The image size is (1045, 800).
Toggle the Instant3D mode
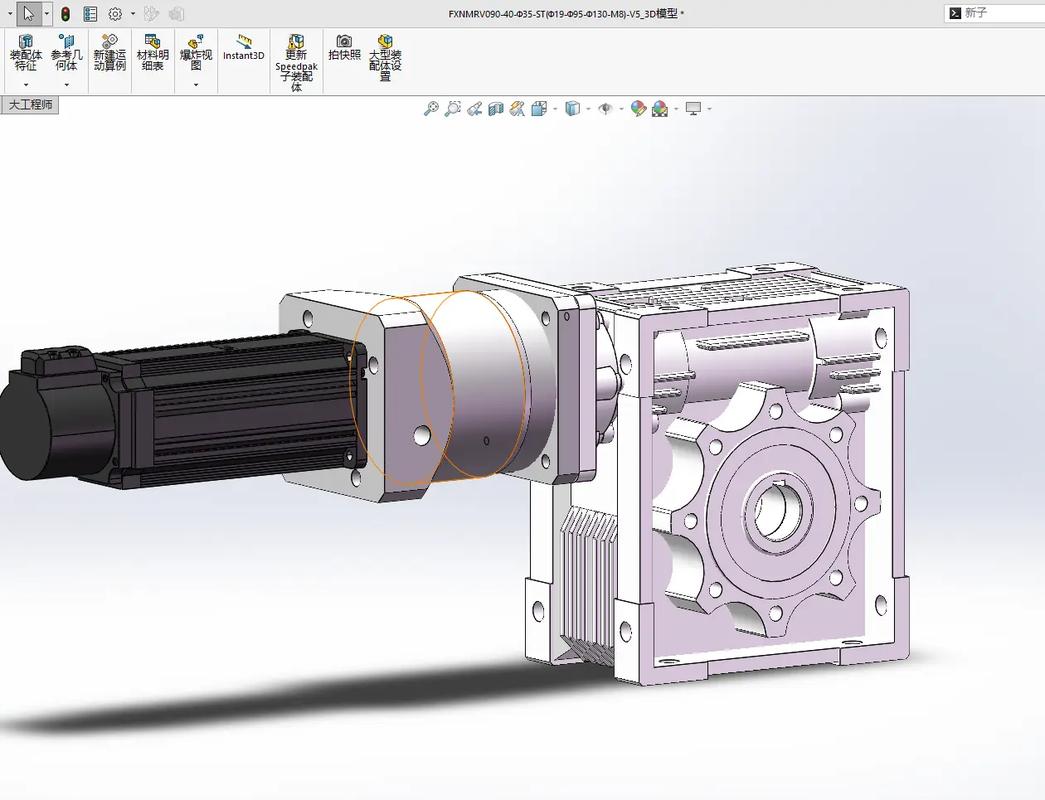[x=243, y=48]
